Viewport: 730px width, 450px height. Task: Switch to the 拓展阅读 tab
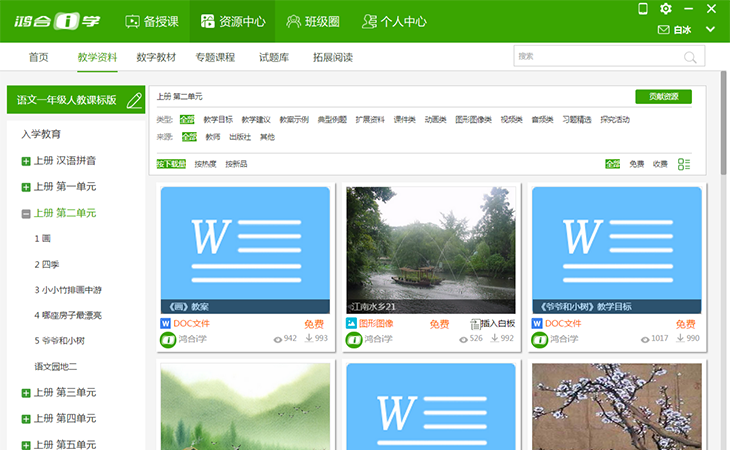(333, 57)
